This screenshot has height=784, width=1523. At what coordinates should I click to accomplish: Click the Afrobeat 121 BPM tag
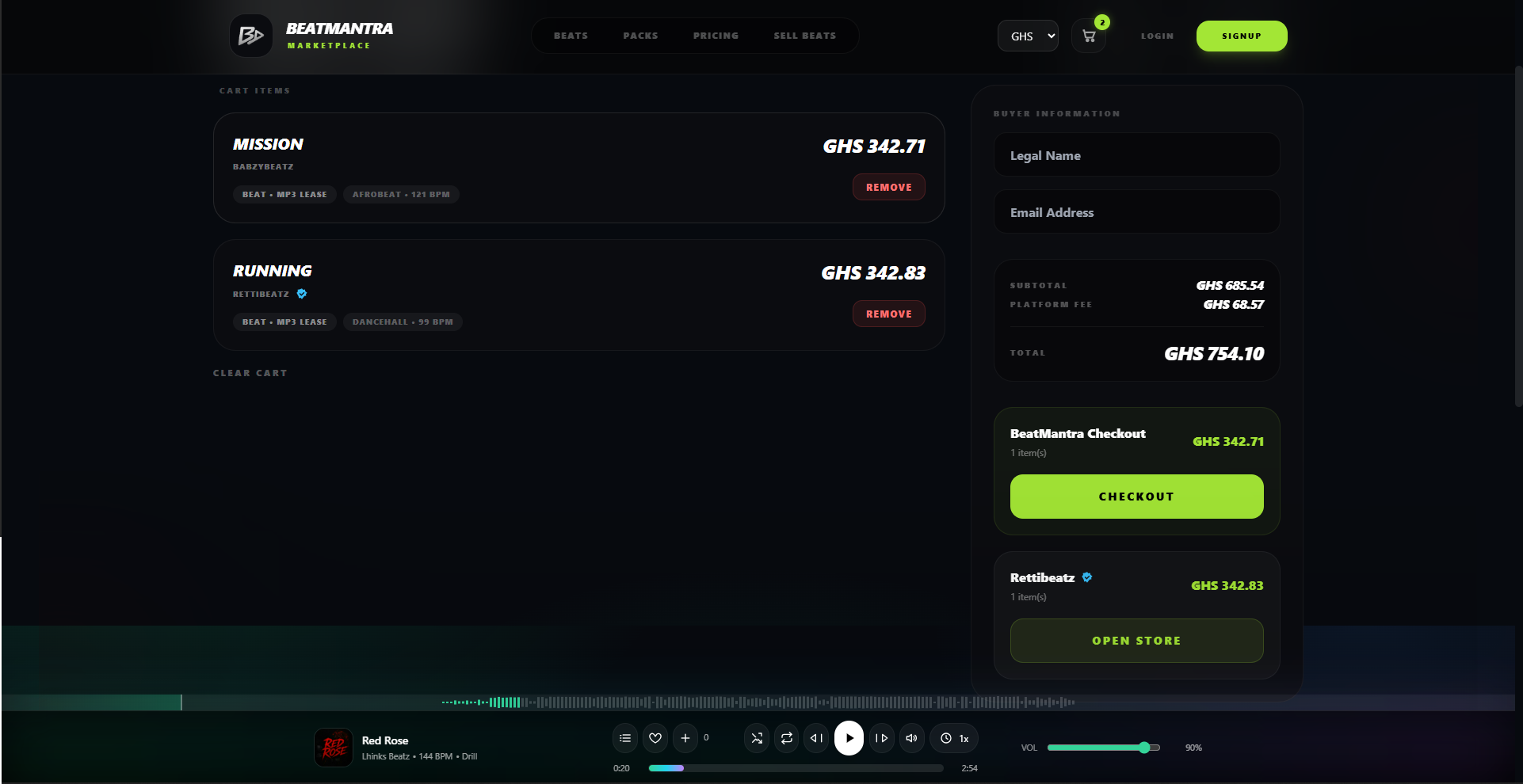pyautogui.click(x=401, y=194)
